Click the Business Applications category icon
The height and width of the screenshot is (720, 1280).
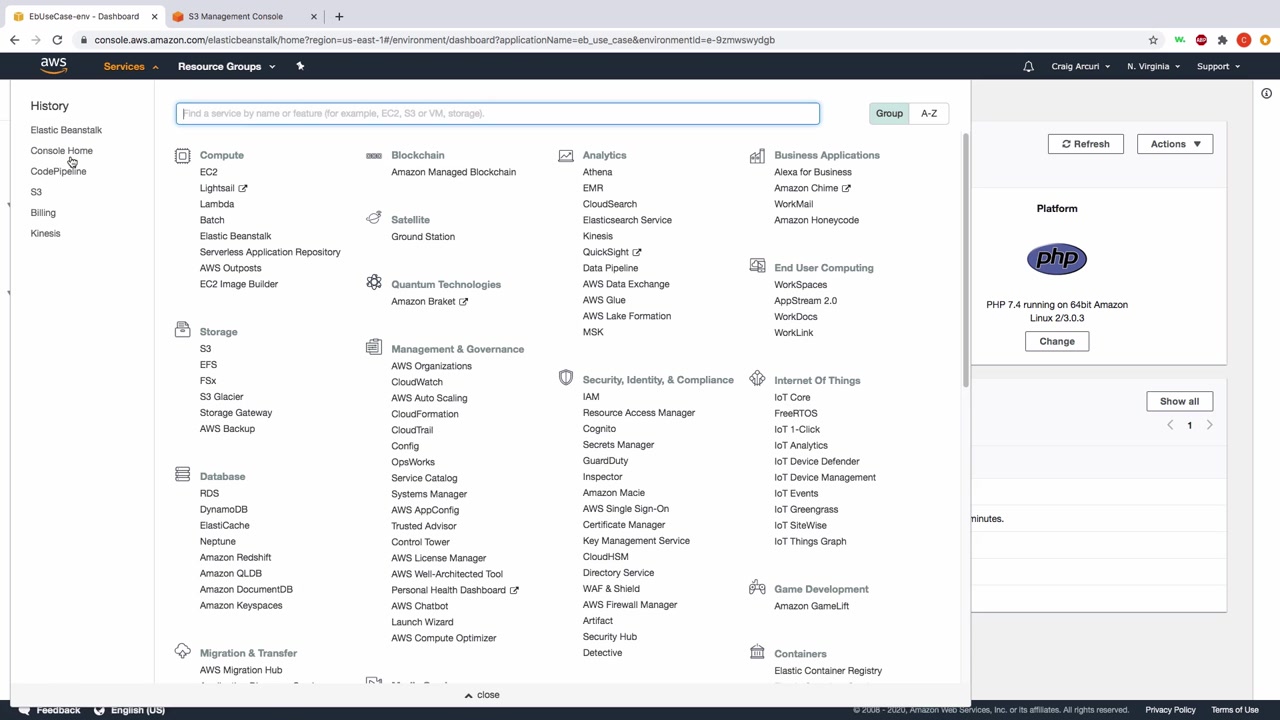point(757,155)
